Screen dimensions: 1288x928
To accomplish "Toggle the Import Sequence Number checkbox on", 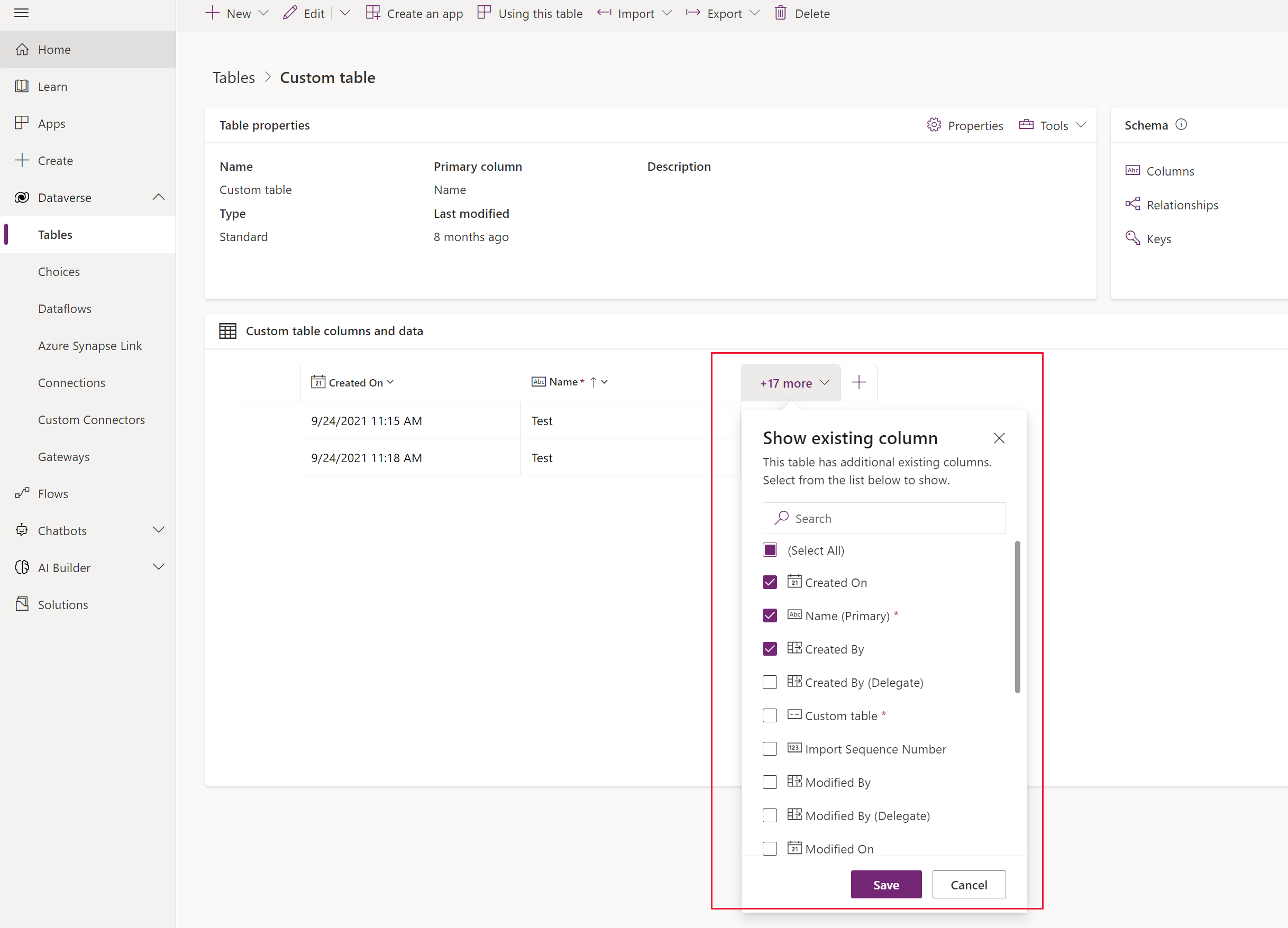I will 770,749.
